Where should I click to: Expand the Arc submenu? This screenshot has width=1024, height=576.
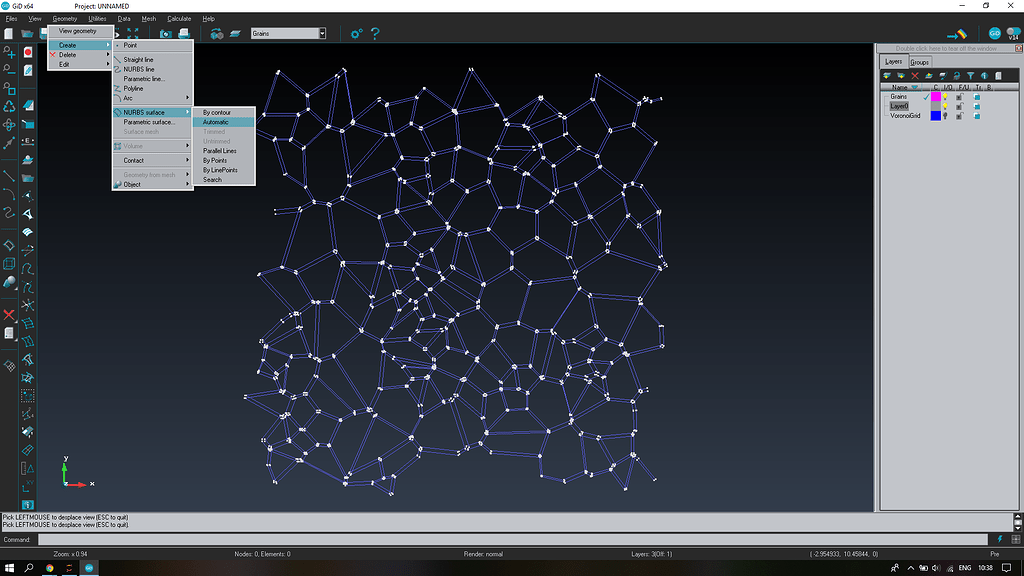[x=152, y=98]
